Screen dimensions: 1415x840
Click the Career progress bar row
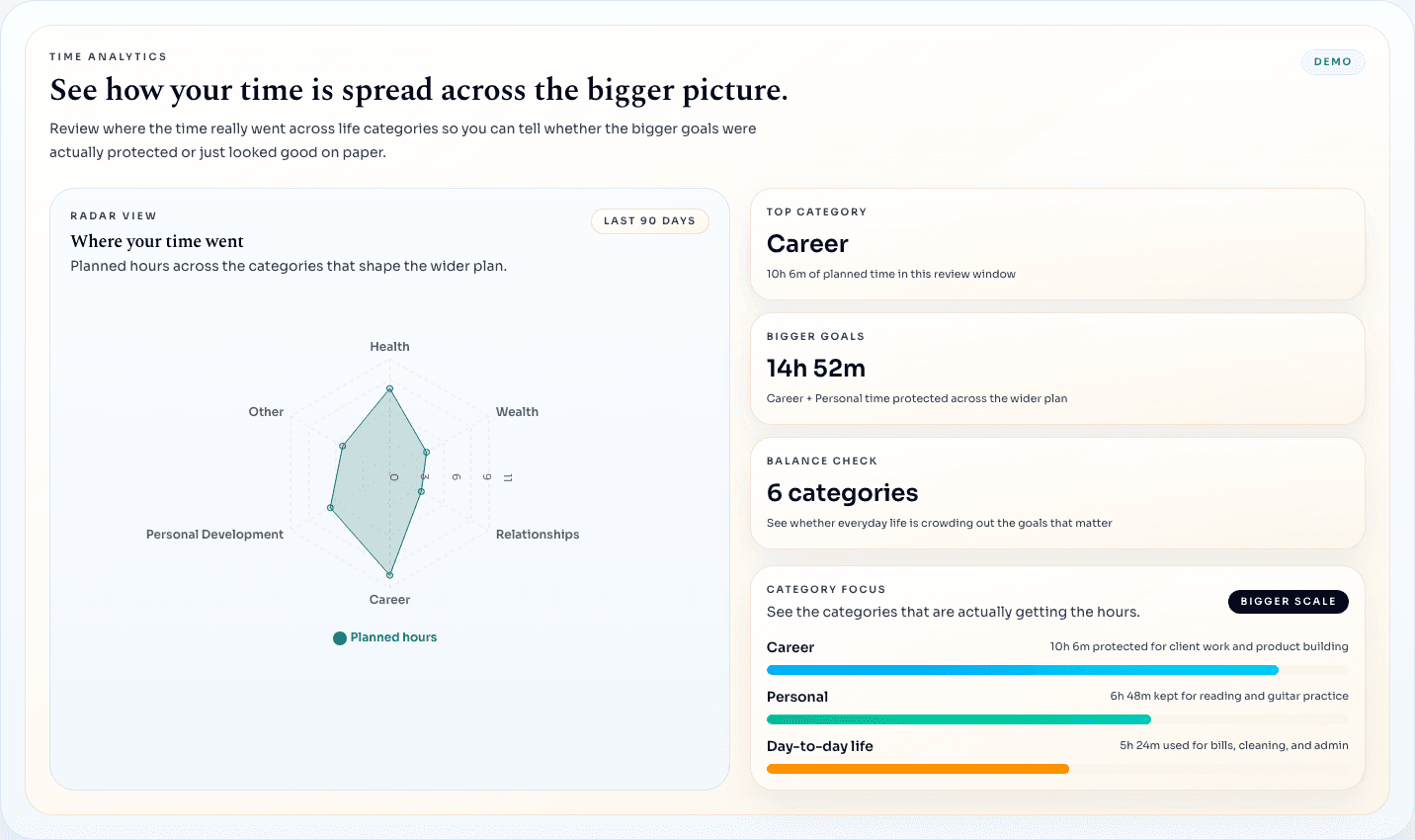(1022, 669)
